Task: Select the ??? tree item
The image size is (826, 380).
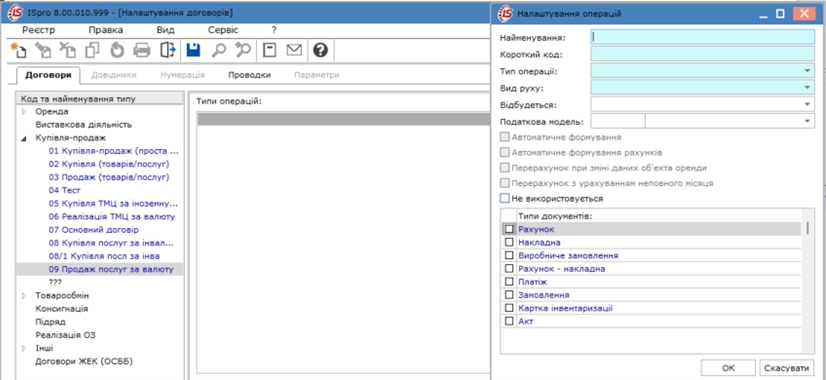Action: point(55,282)
